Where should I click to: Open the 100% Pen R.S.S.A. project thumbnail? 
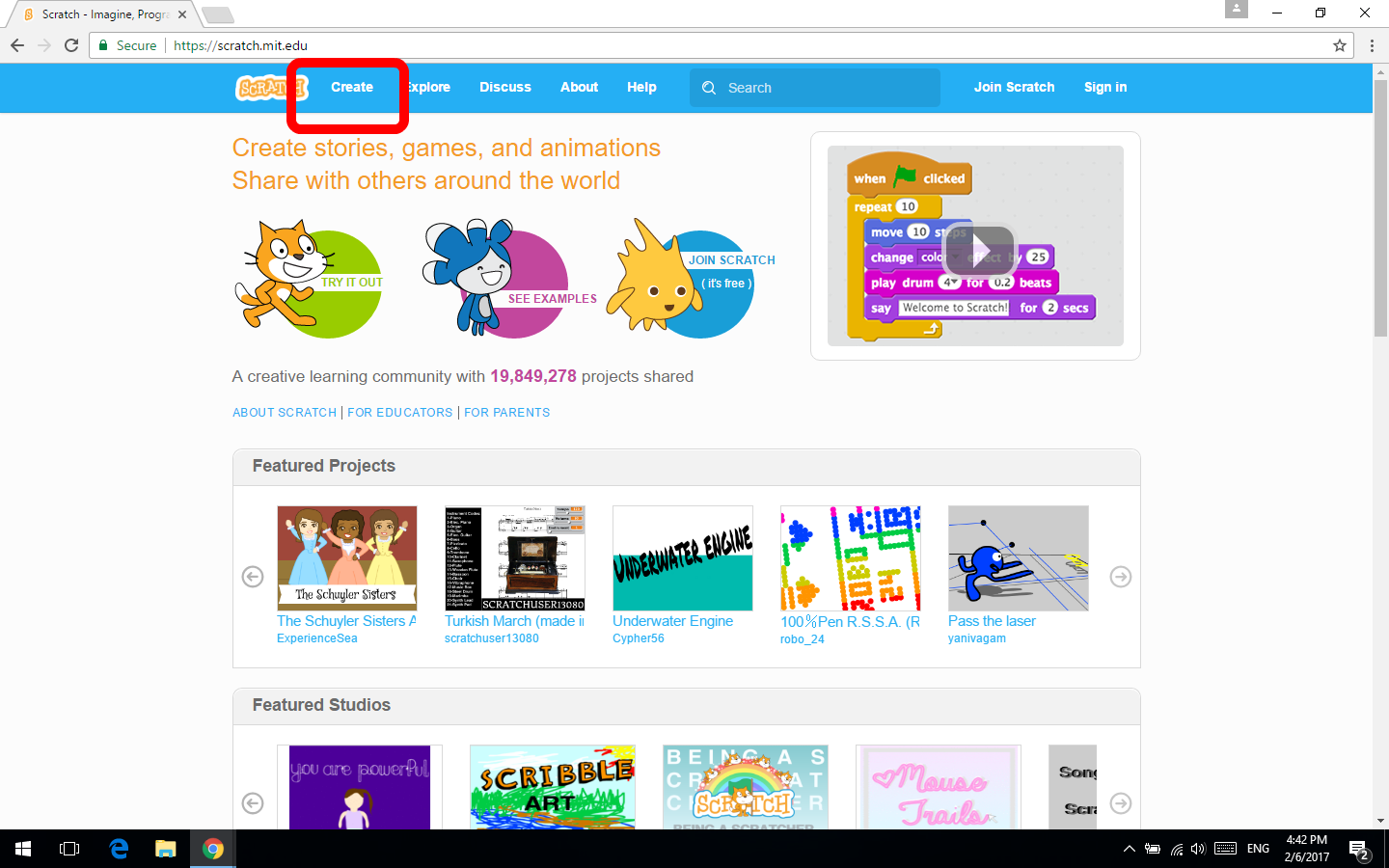[851, 558]
